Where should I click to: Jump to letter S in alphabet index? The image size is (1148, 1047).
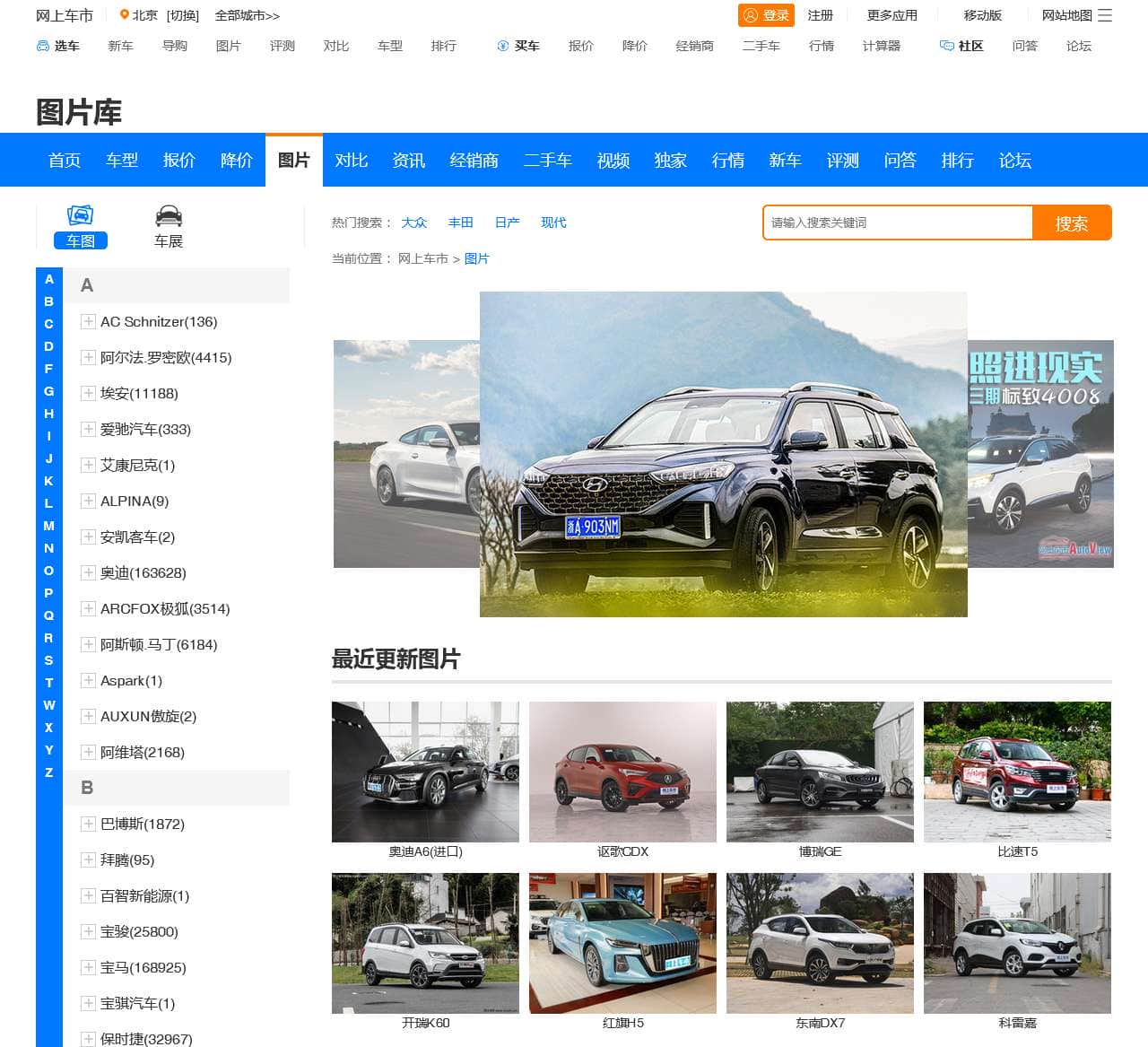(49, 660)
